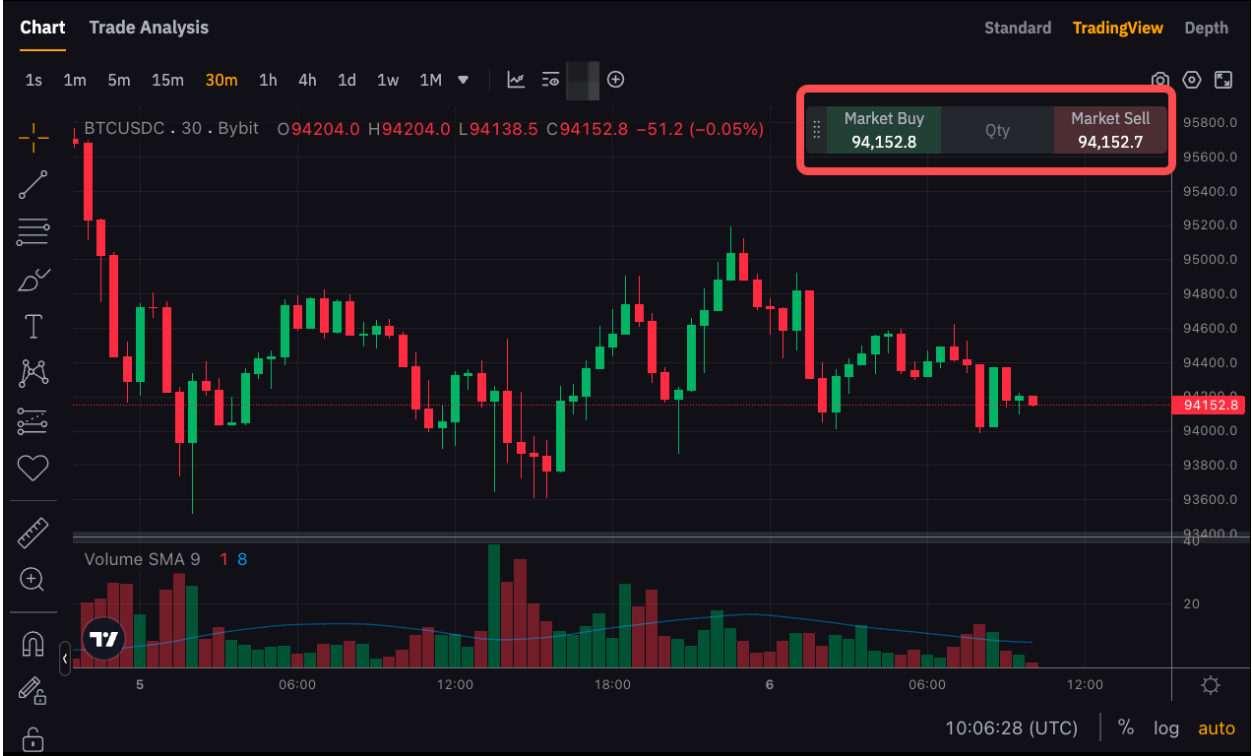Click the Market Buy button

coord(884,130)
